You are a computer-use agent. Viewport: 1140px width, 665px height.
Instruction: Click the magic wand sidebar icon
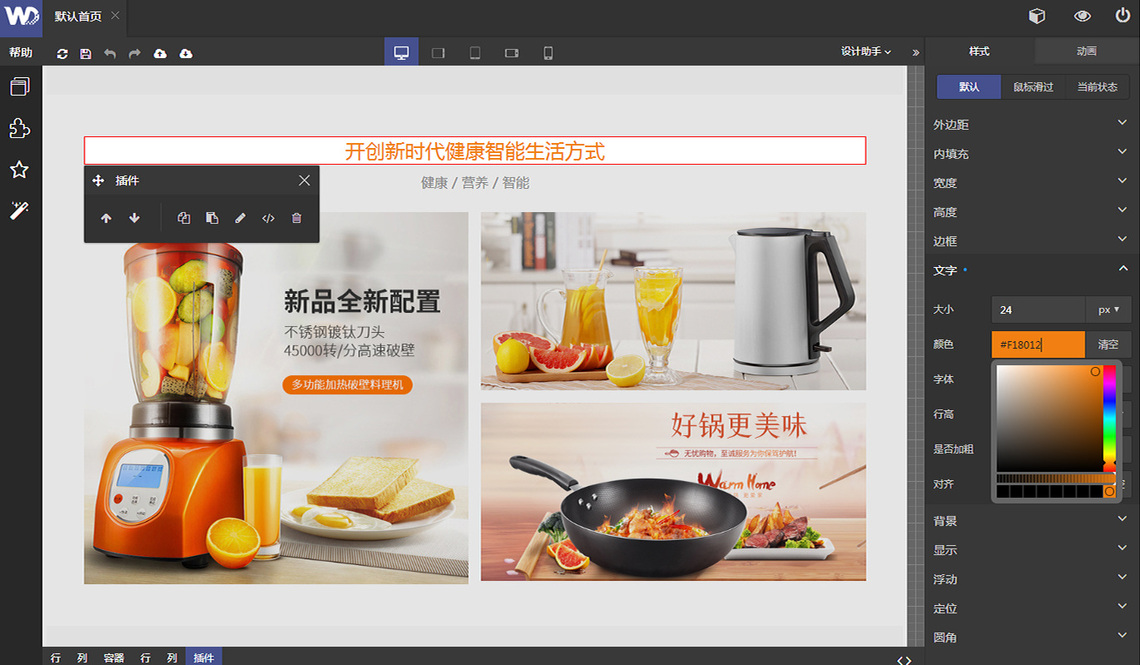pyautogui.click(x=19, y=210)
